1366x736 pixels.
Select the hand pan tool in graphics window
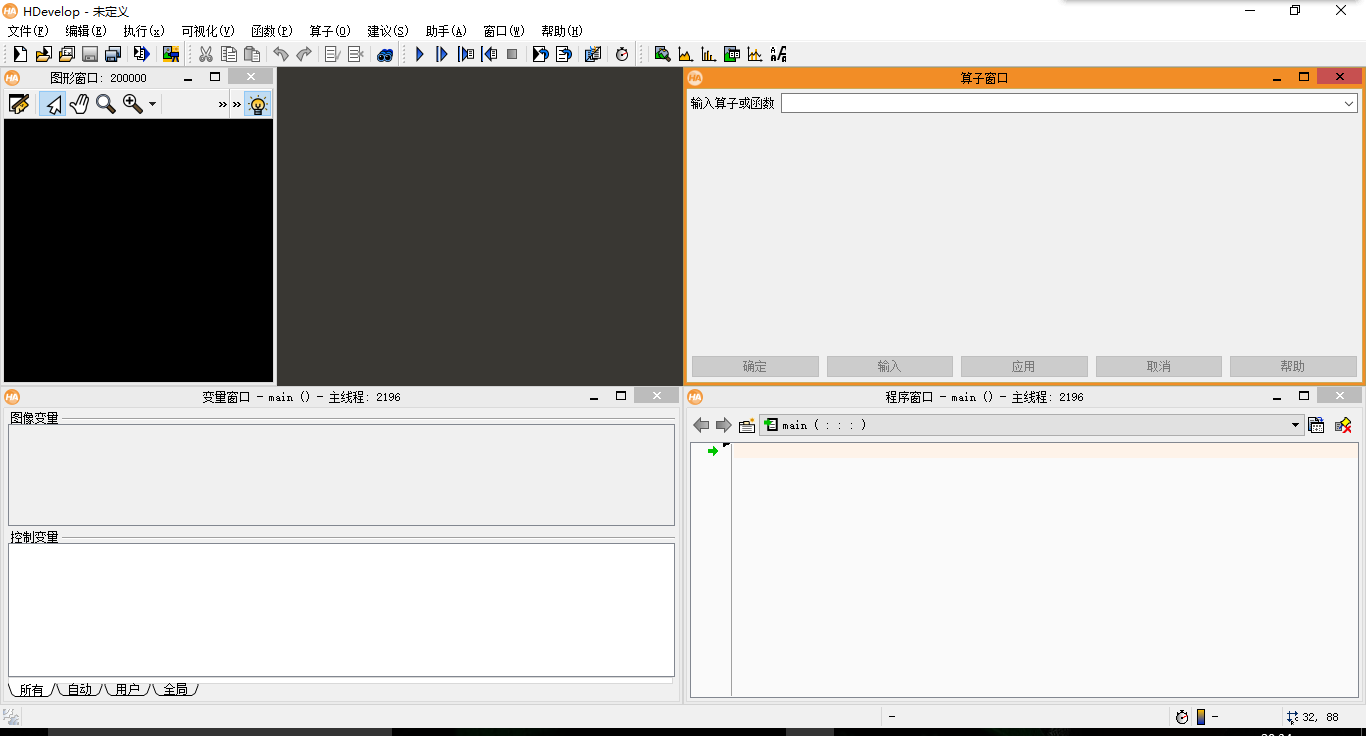[x=79, y=104]
